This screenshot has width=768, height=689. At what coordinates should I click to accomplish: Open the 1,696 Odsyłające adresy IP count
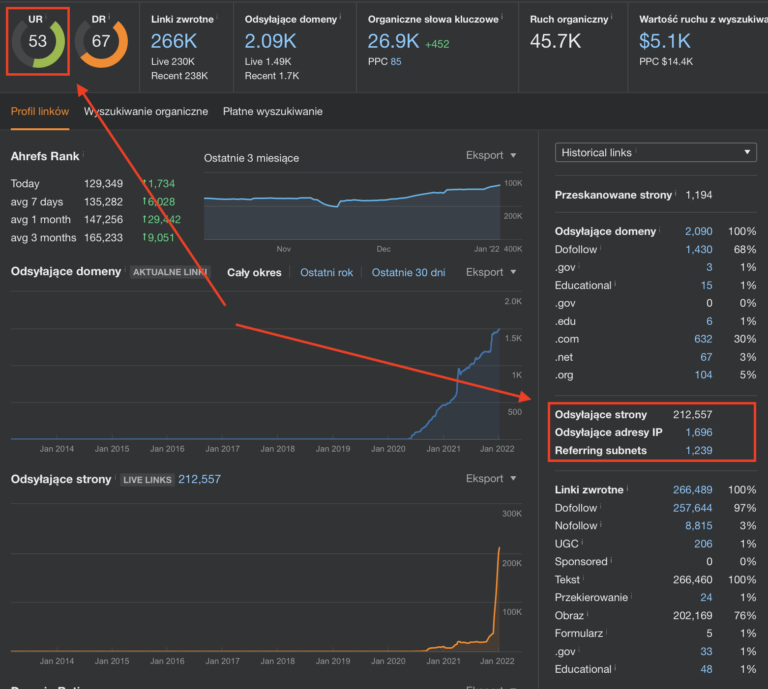698,432
